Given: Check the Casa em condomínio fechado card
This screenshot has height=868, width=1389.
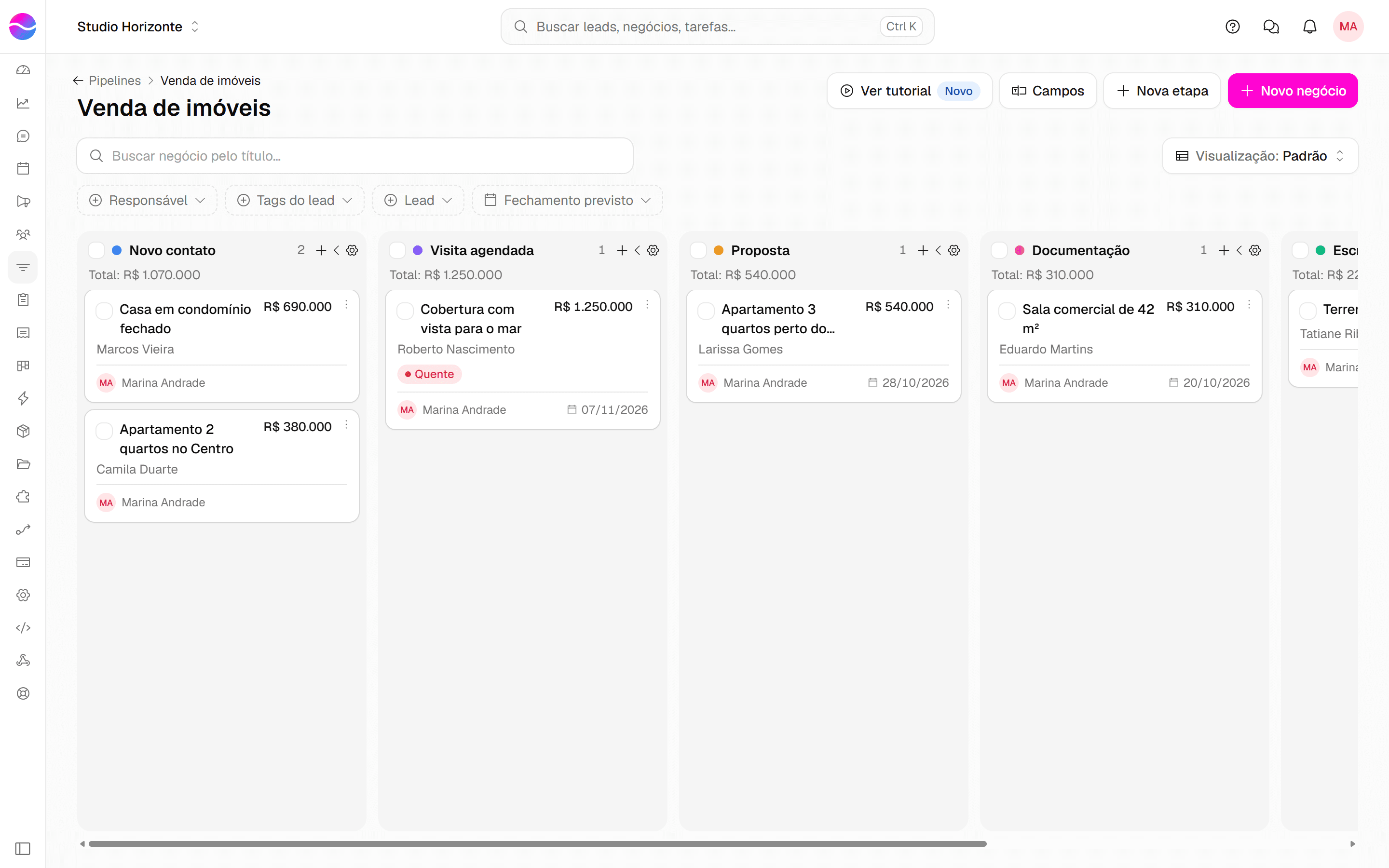Looking at the screenshot, I should pyautogui.click(x=104, y=311).
